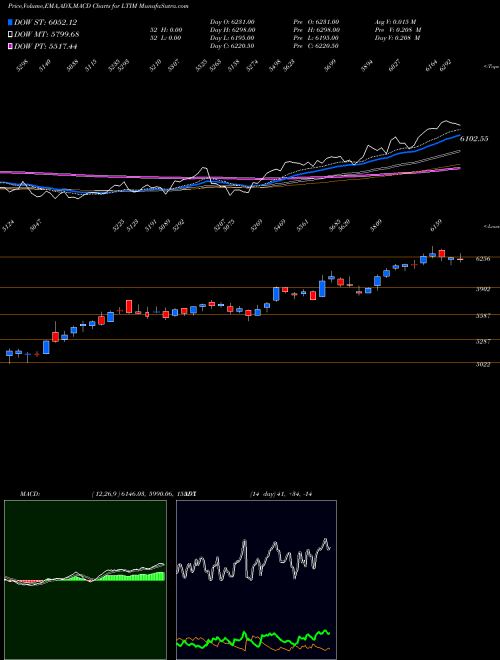Image resolution: width=500 pixels, height=660 pixels.
Task: Click the blue EMA line end near 6102.55
Action: pyautogui.click(x=458, y=136)
